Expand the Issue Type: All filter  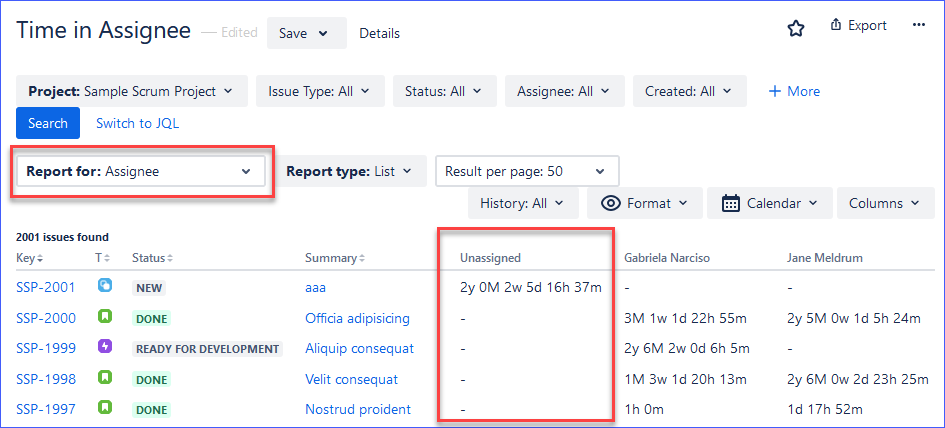coord(320,91)
